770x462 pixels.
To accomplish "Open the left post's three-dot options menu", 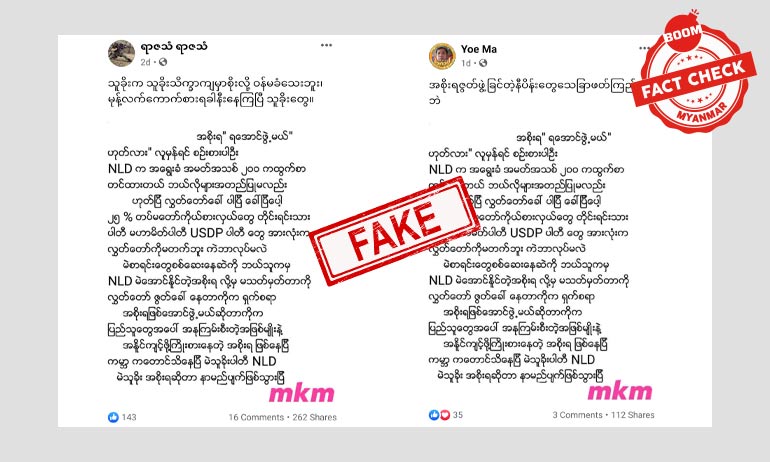I will click(327, 45).
